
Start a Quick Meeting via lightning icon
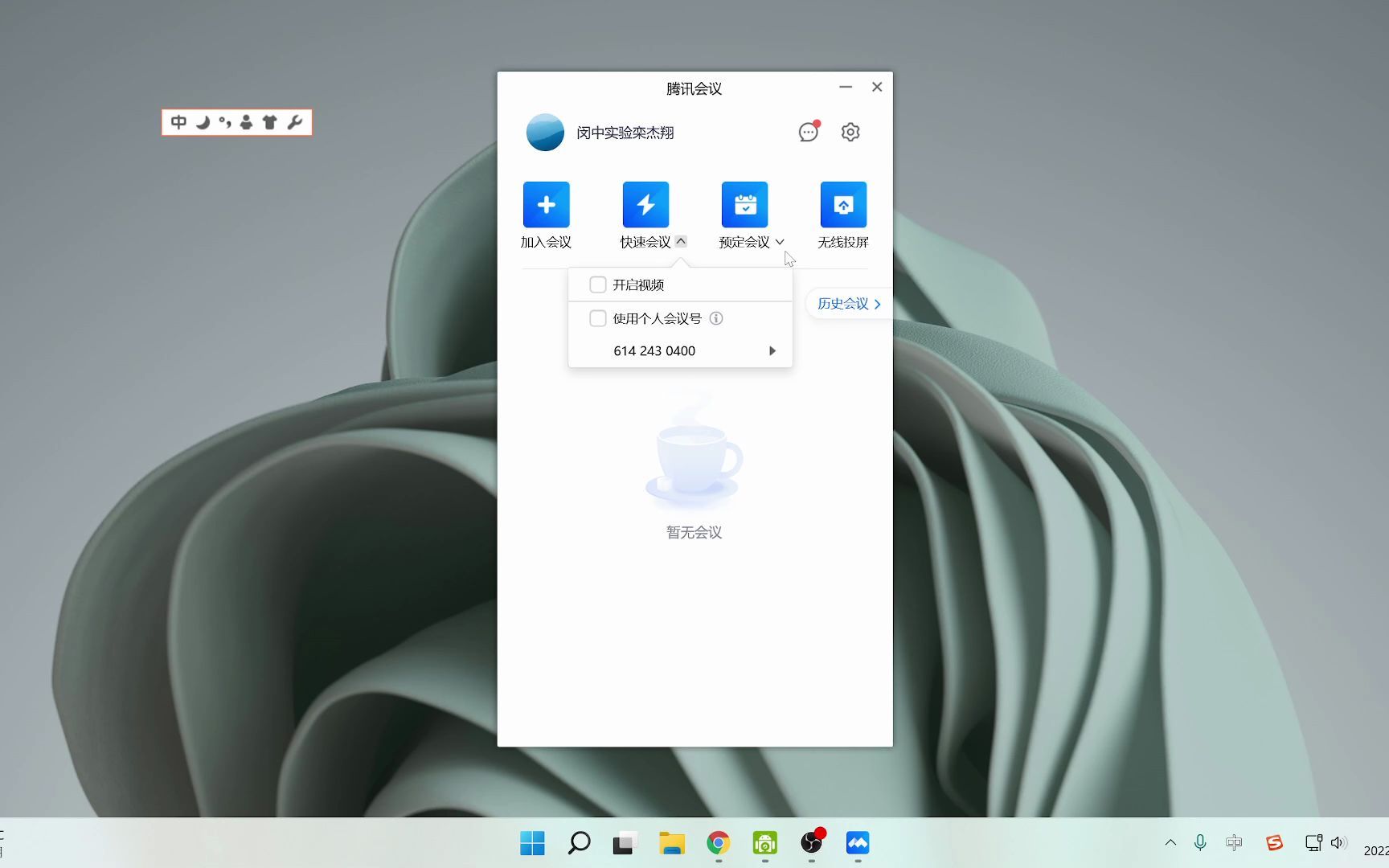pos(645,205)
